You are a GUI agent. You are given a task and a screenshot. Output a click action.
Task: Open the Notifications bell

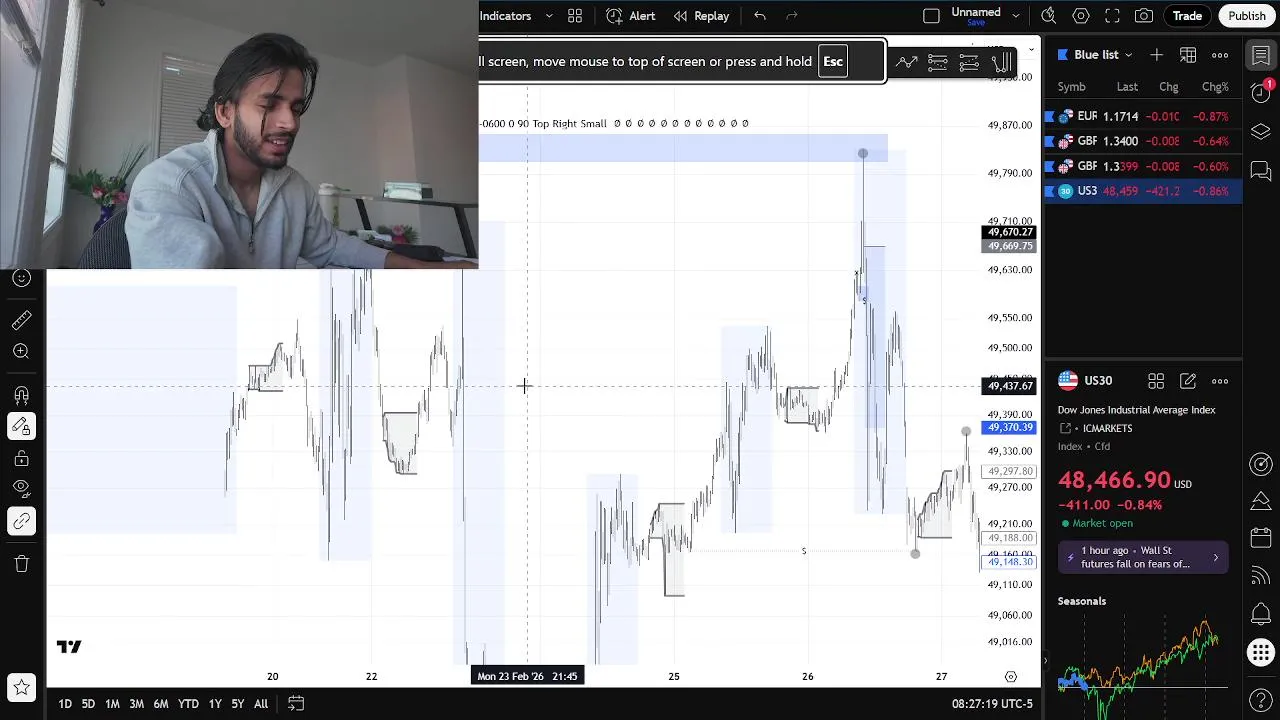click(1261, 614)
